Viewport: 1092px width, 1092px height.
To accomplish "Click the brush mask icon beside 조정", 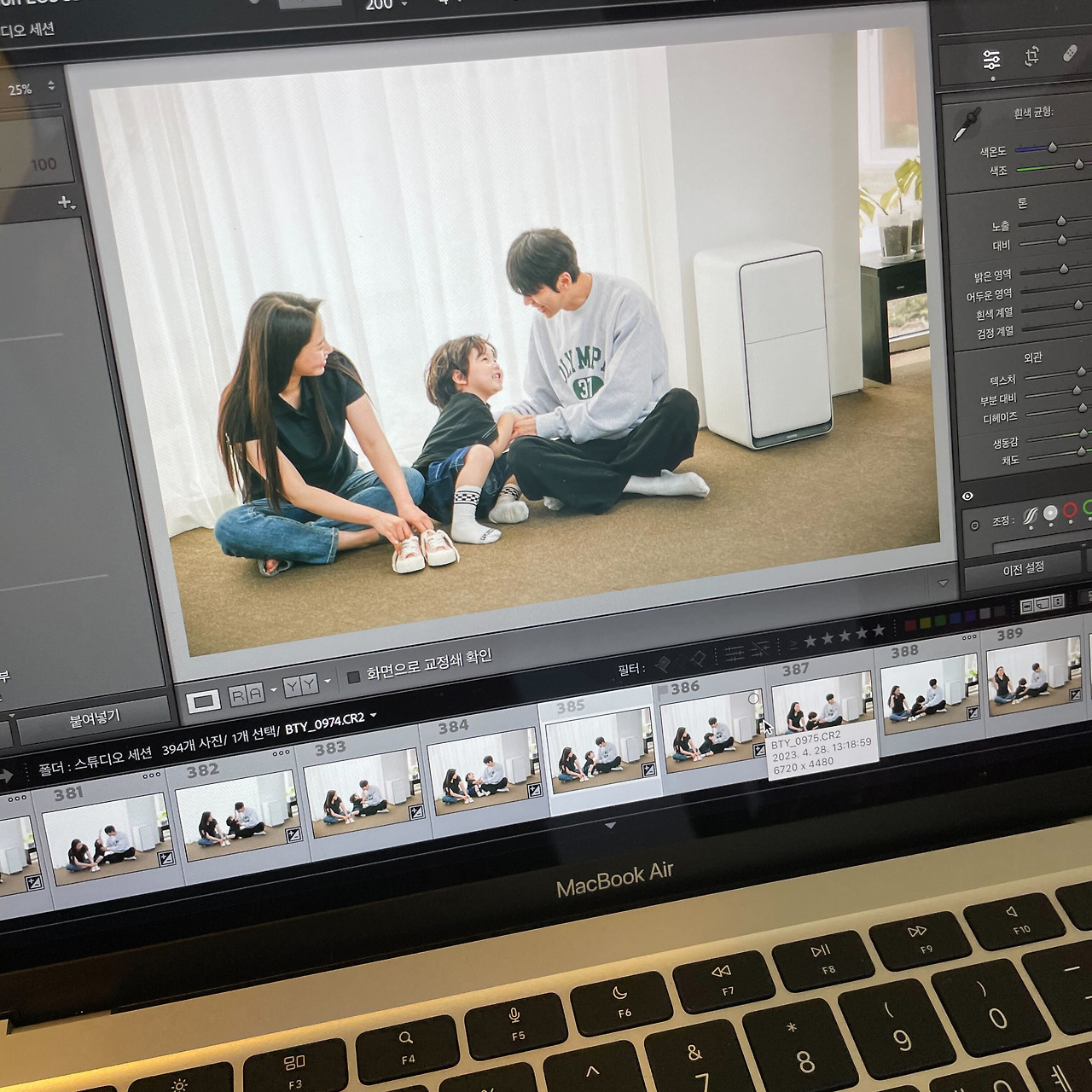I will (x=1030, y=516).
